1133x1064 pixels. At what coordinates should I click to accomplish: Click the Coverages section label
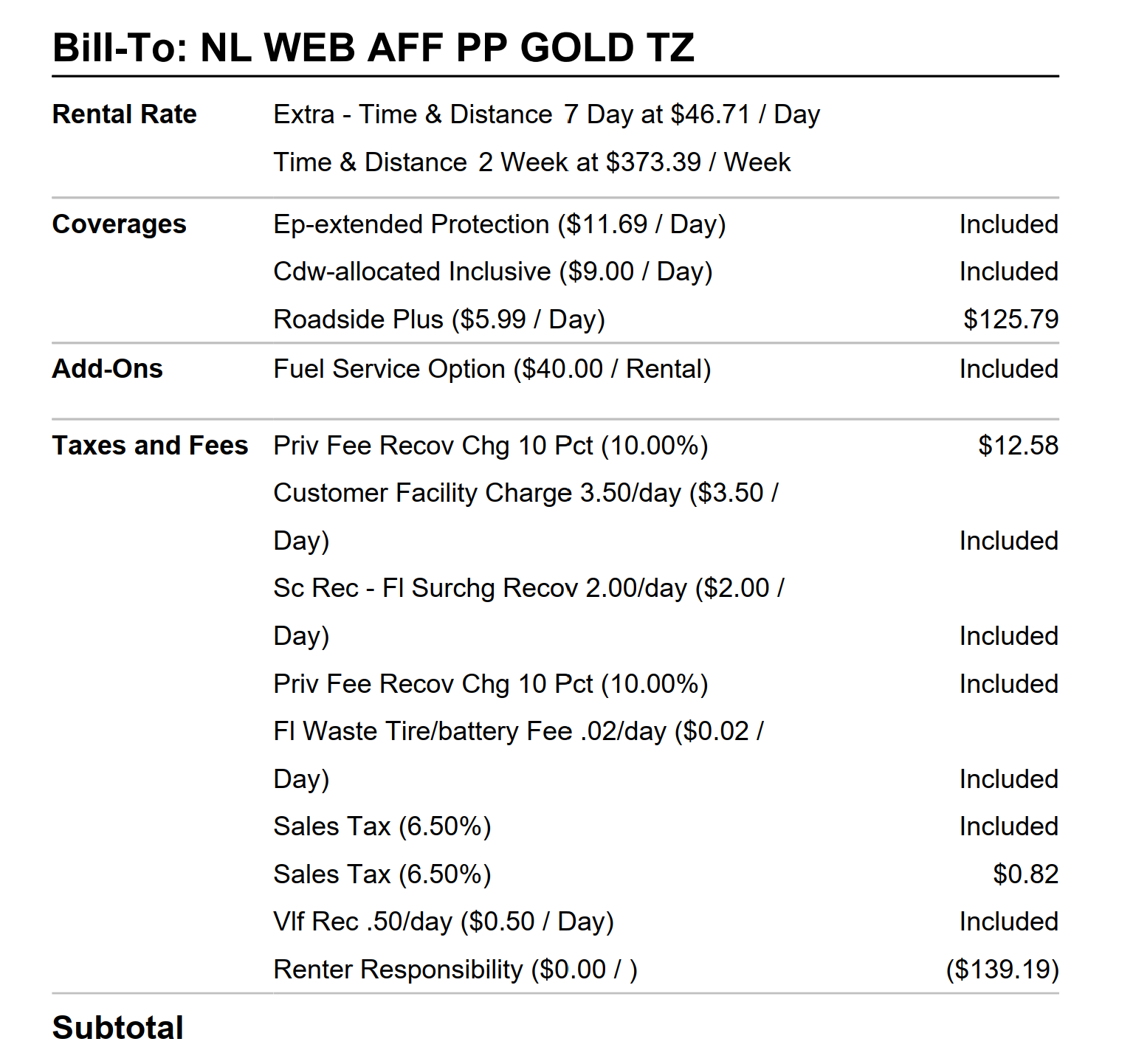click(119, 224)
